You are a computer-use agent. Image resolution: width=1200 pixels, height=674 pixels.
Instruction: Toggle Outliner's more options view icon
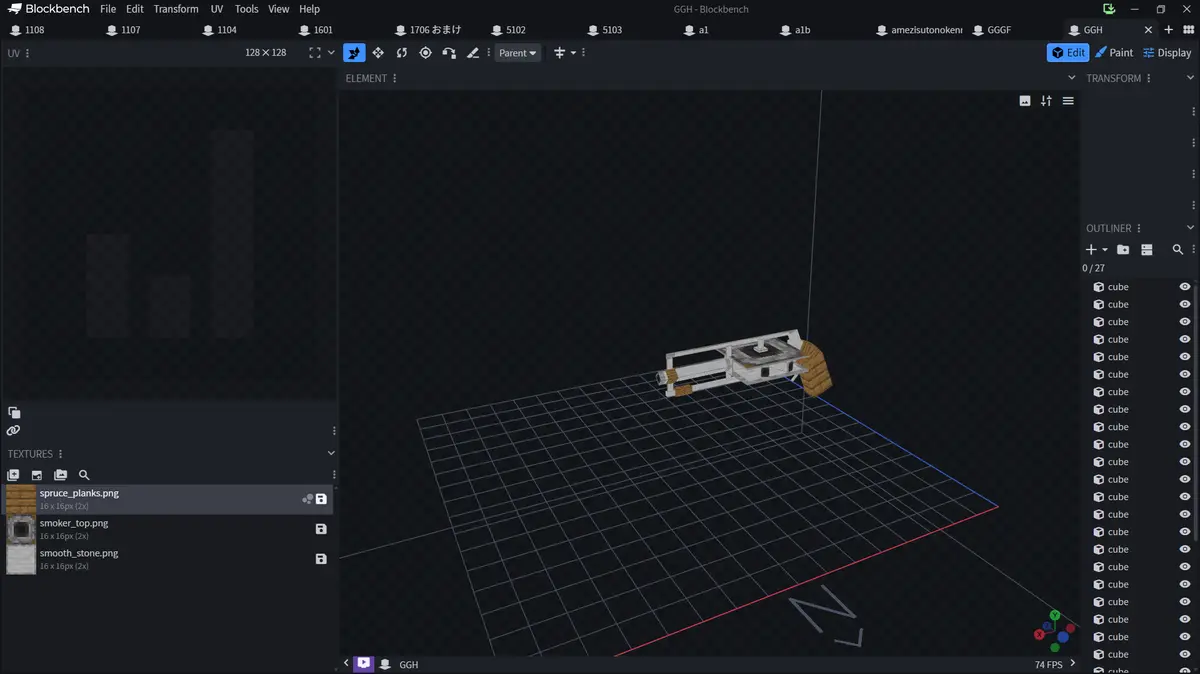tap(1147, 249)
